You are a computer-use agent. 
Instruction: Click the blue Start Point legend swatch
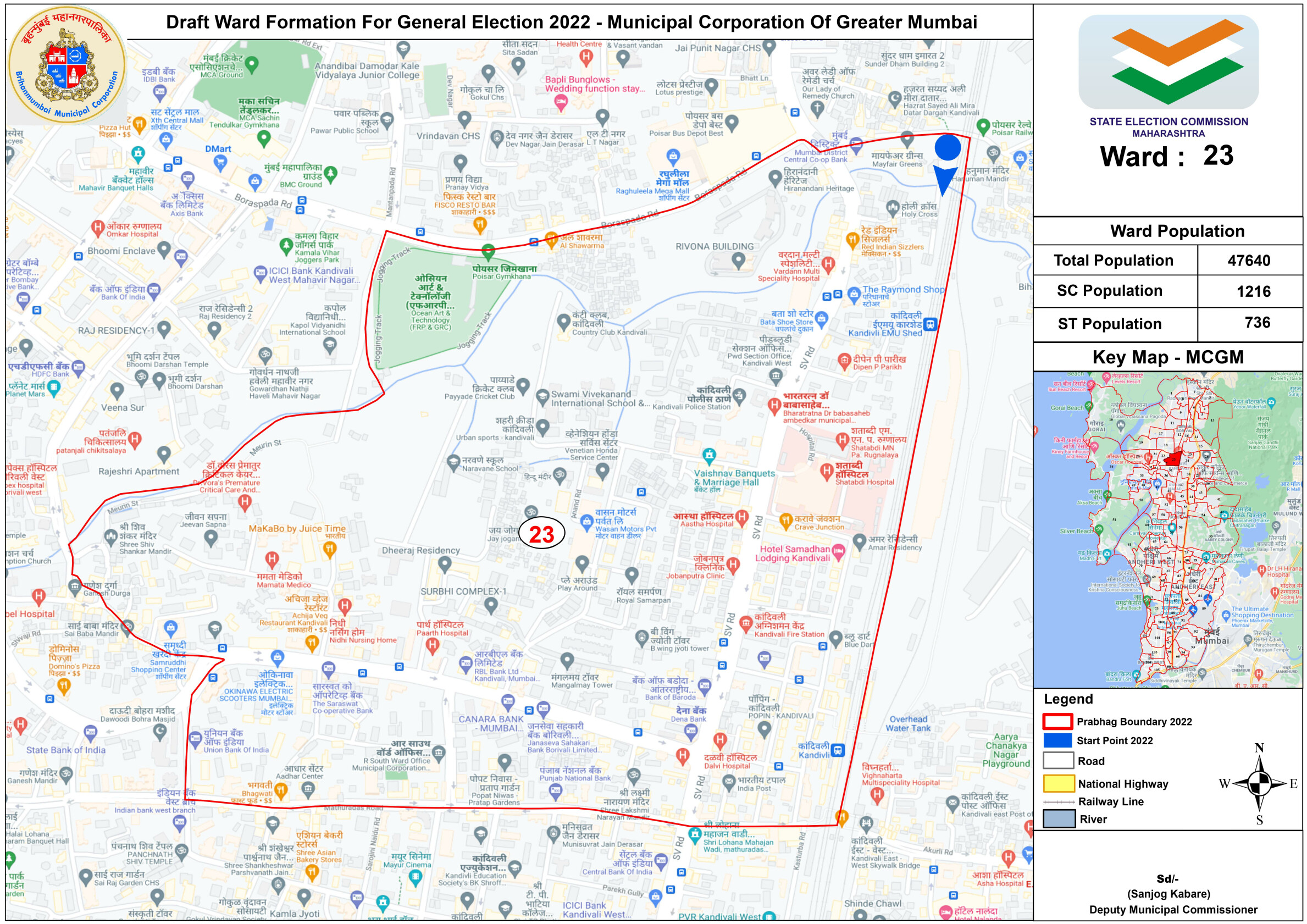1057,740
